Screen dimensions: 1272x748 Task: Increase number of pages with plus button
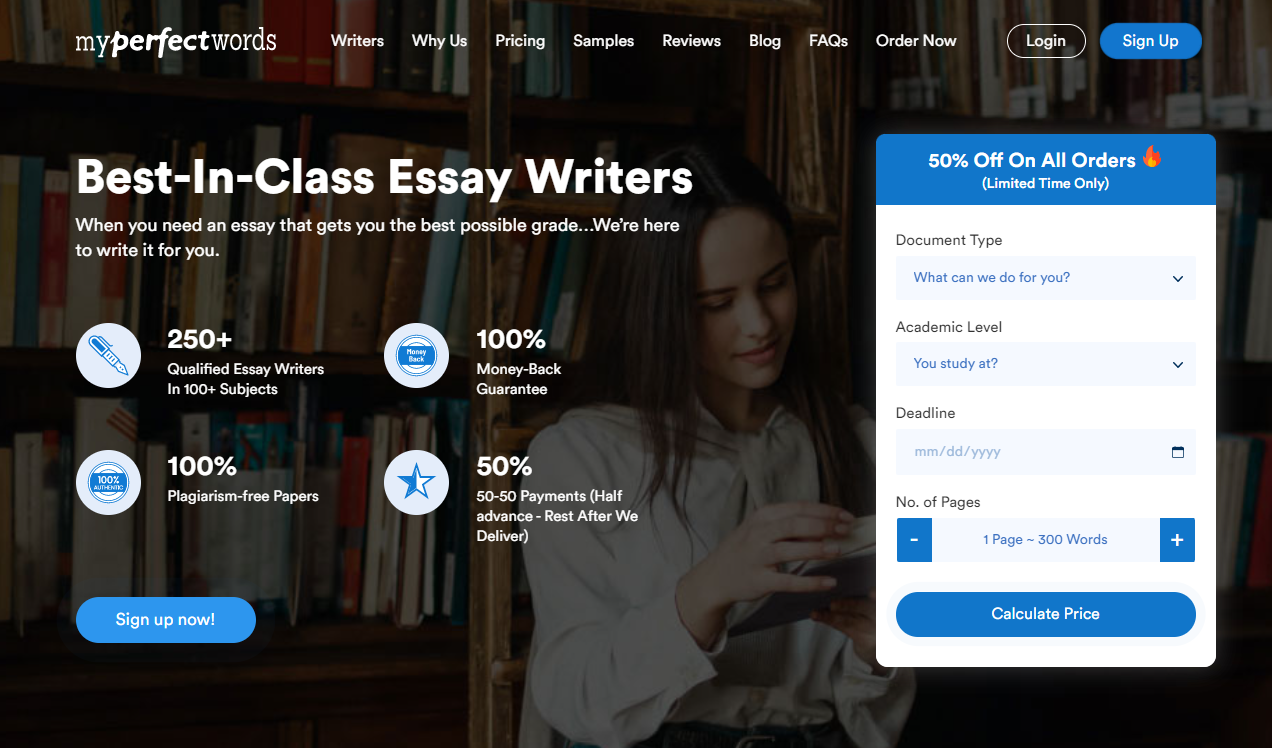point(1177,540)
